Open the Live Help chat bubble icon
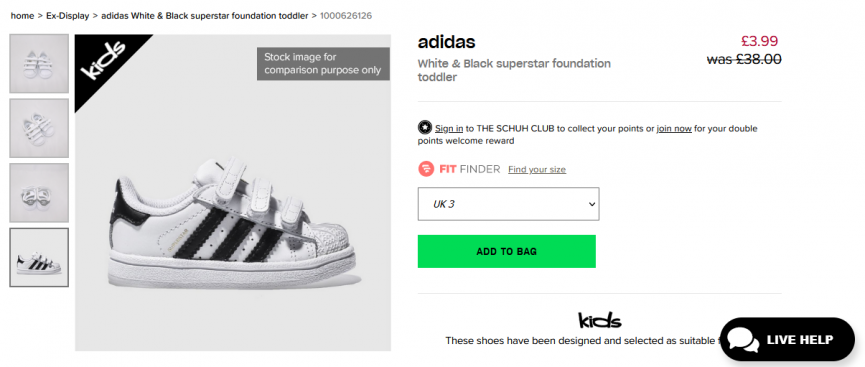This screenshot has width=865, height=367. (x=743, y=339)
